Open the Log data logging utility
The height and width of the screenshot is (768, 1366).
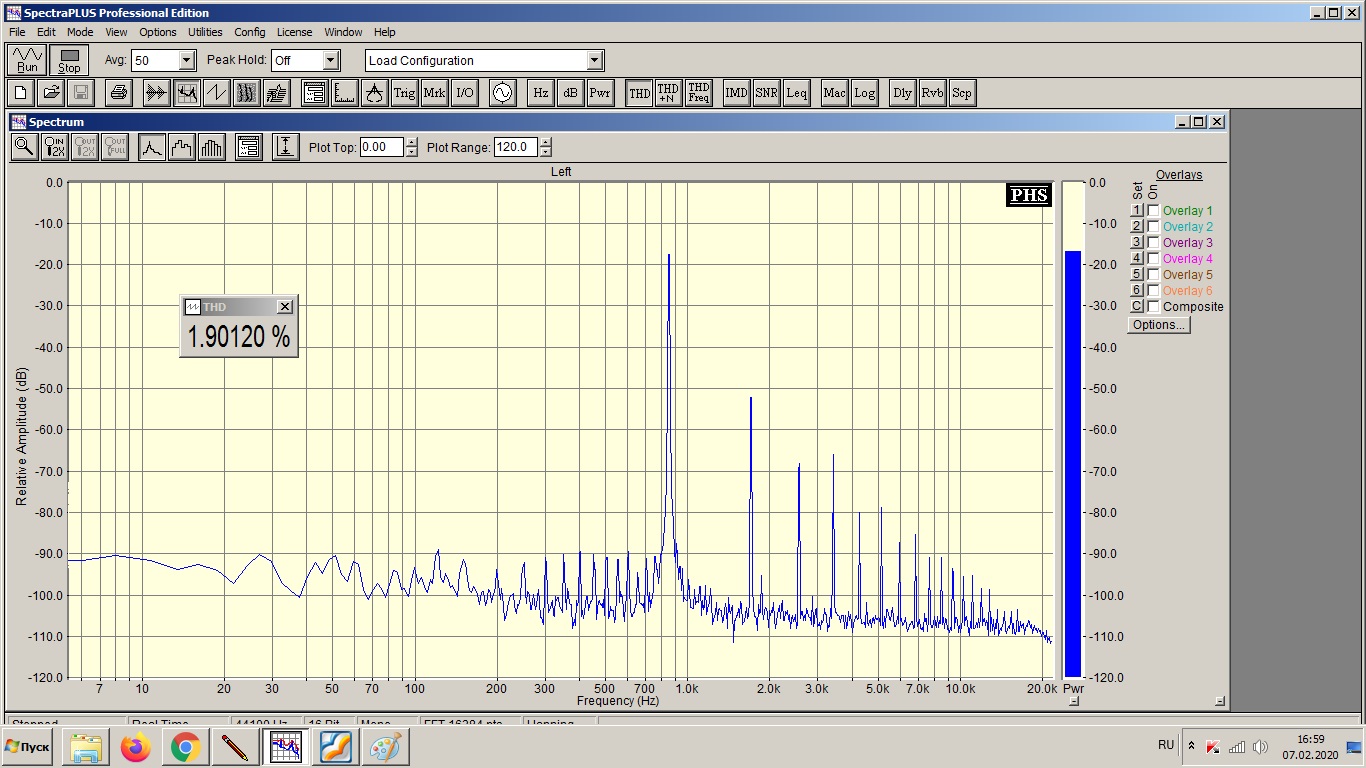(x=865, y=93)
